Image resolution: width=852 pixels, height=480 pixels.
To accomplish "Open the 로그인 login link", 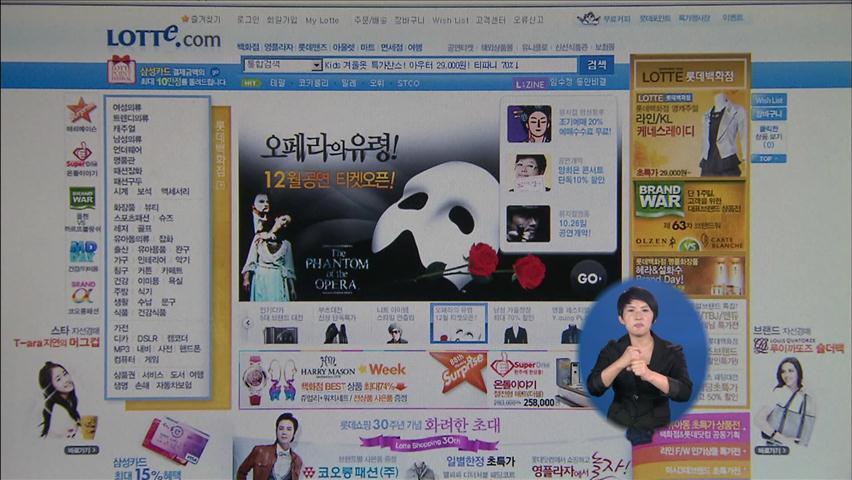I will click(248, 20).
